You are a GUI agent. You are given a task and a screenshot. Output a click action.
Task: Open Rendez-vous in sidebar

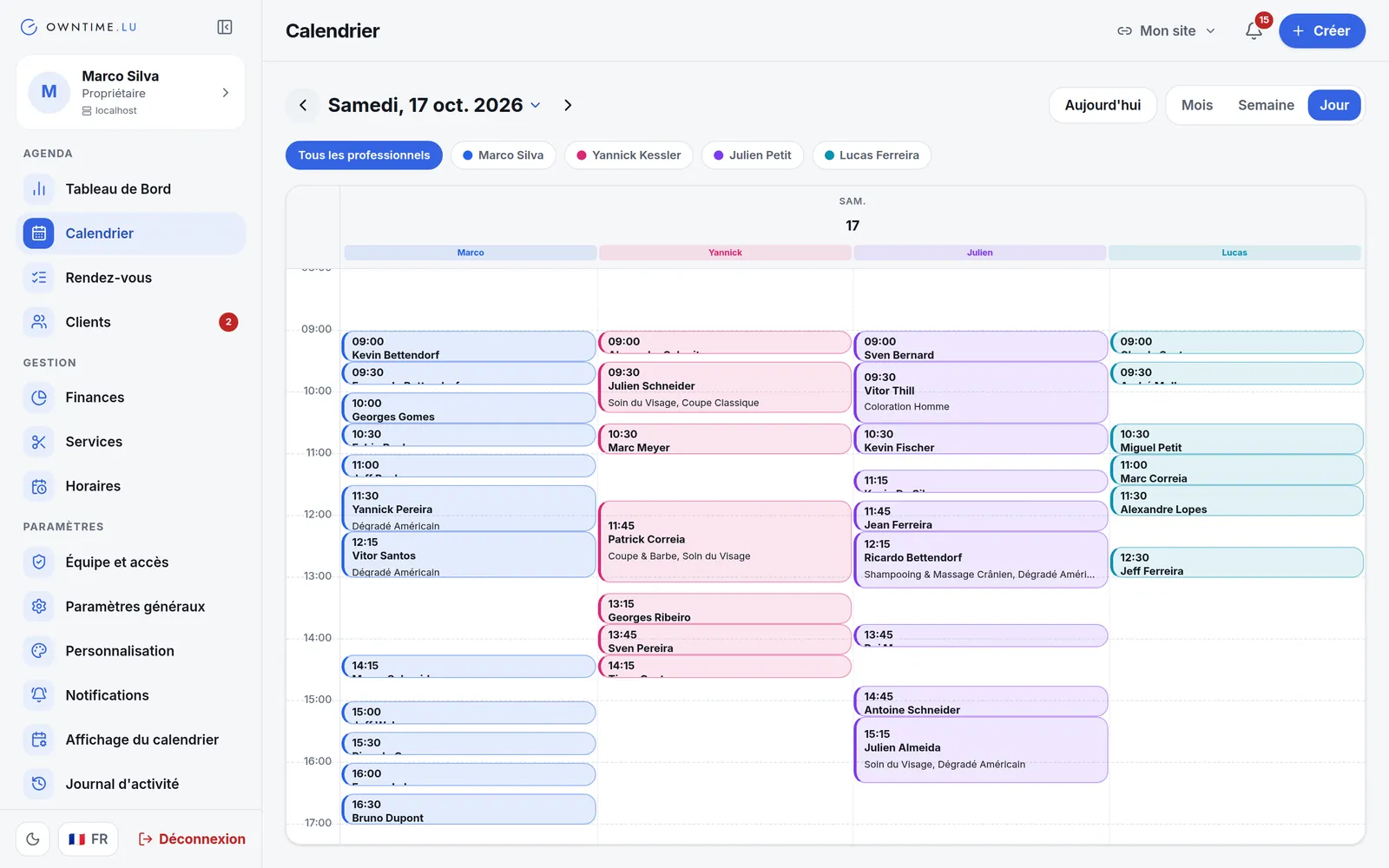click(x=131, y=278)
